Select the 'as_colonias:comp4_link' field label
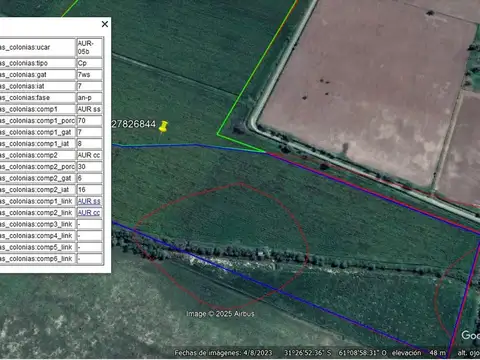 [x=36, y=236]
